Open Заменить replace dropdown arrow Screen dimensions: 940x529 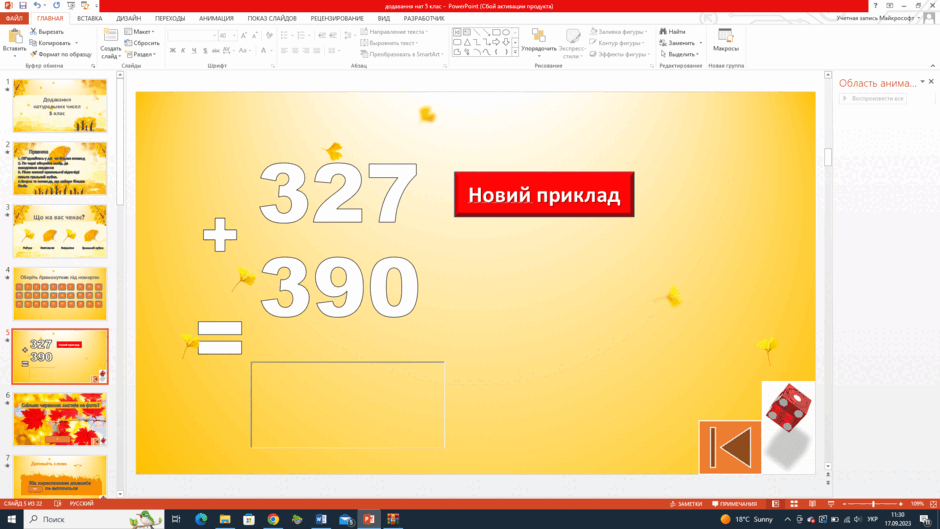click(x=700, y=43)
